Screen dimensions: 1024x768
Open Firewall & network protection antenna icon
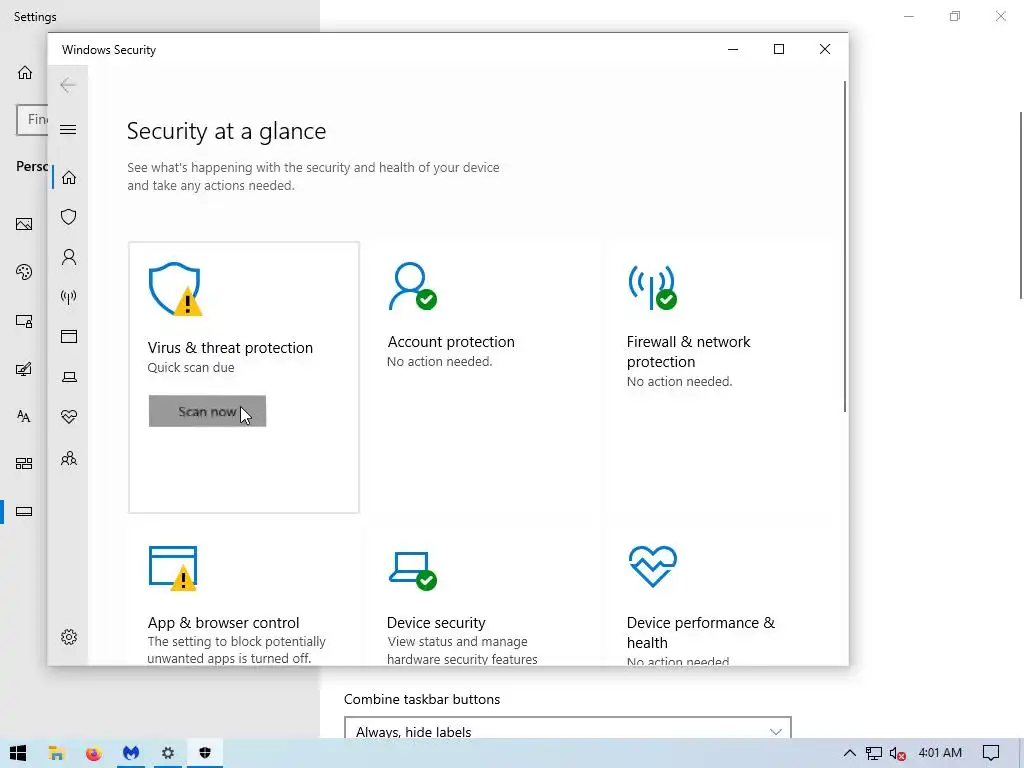tap(652, 287)
